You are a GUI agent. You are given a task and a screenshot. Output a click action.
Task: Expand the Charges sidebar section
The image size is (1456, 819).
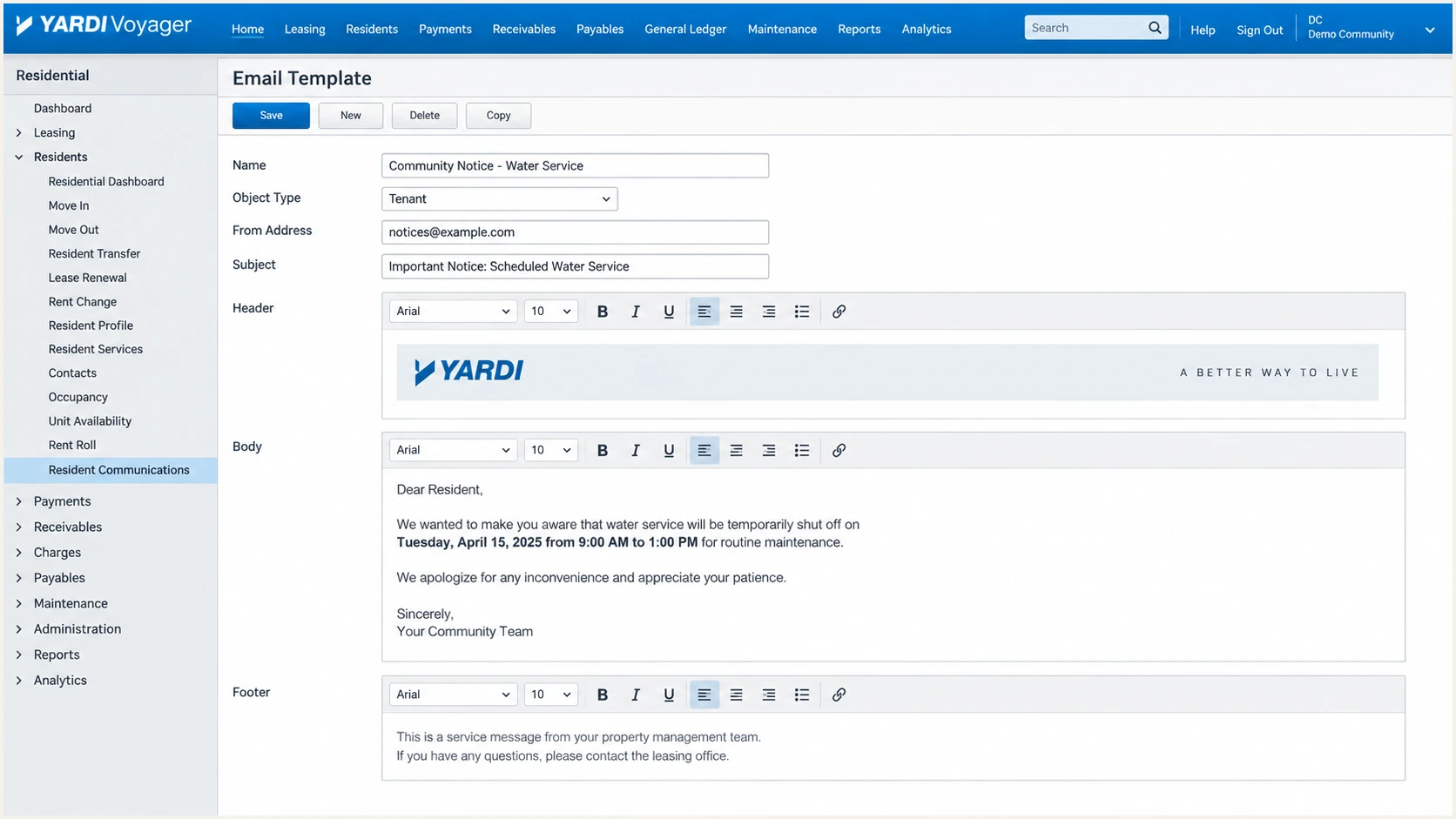(19, 553)
